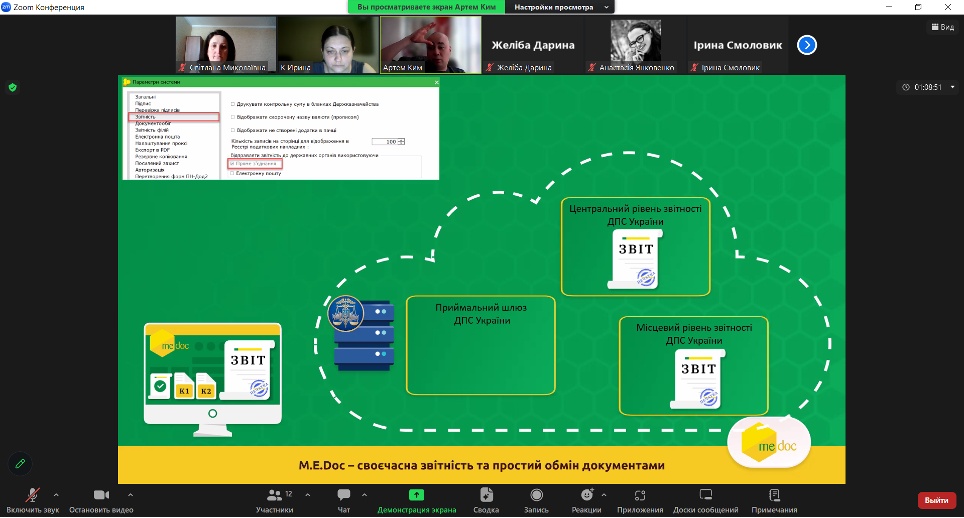Toggle checkbox Відображати не створені додатки
This screenshot has width=964, height=518.
pos(233,130)
